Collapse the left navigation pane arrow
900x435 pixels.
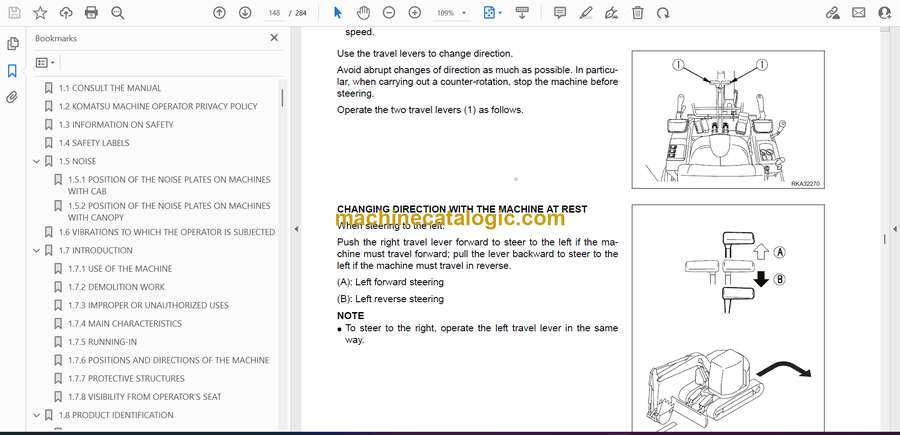click(296, 229)
